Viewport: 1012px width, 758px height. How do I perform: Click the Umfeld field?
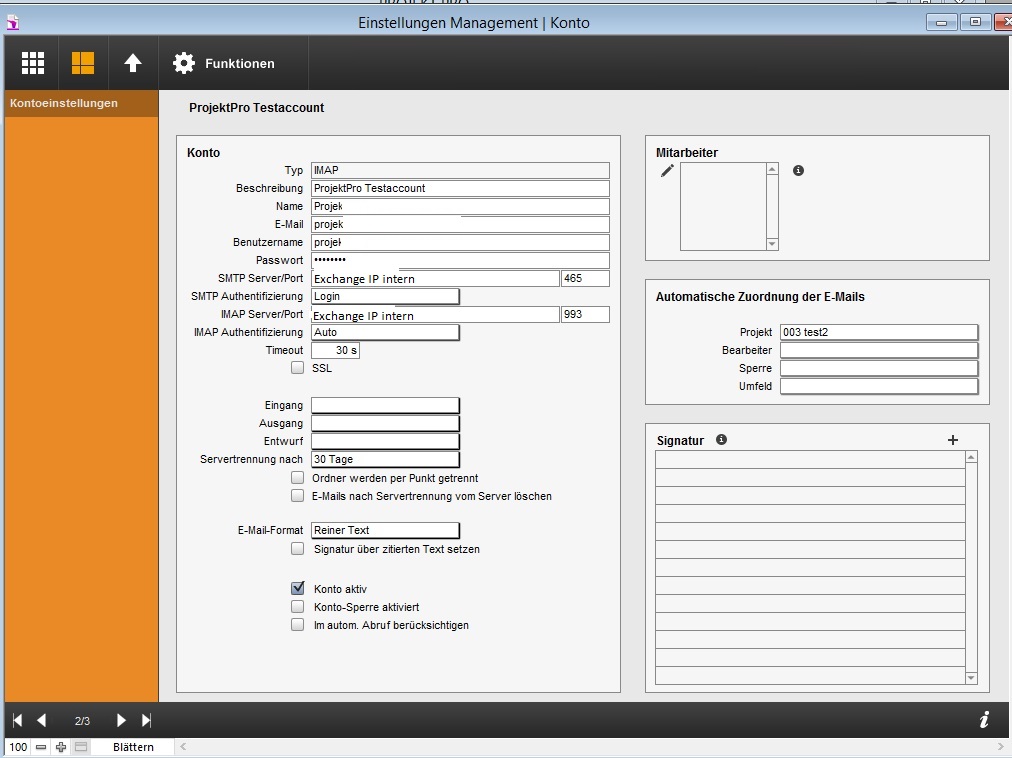coord(879,387)
